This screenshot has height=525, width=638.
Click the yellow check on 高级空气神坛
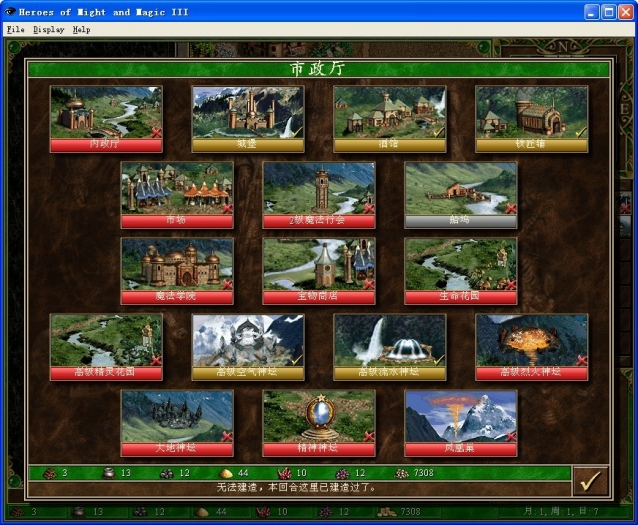pyautogui.click(x=298, y=361)
